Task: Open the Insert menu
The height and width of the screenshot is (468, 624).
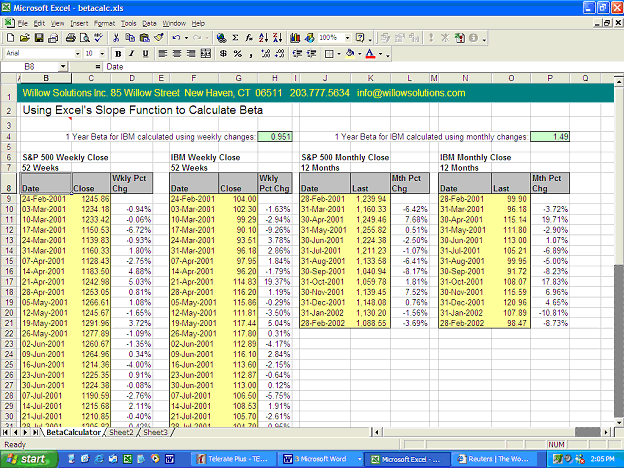Action: 79,23
